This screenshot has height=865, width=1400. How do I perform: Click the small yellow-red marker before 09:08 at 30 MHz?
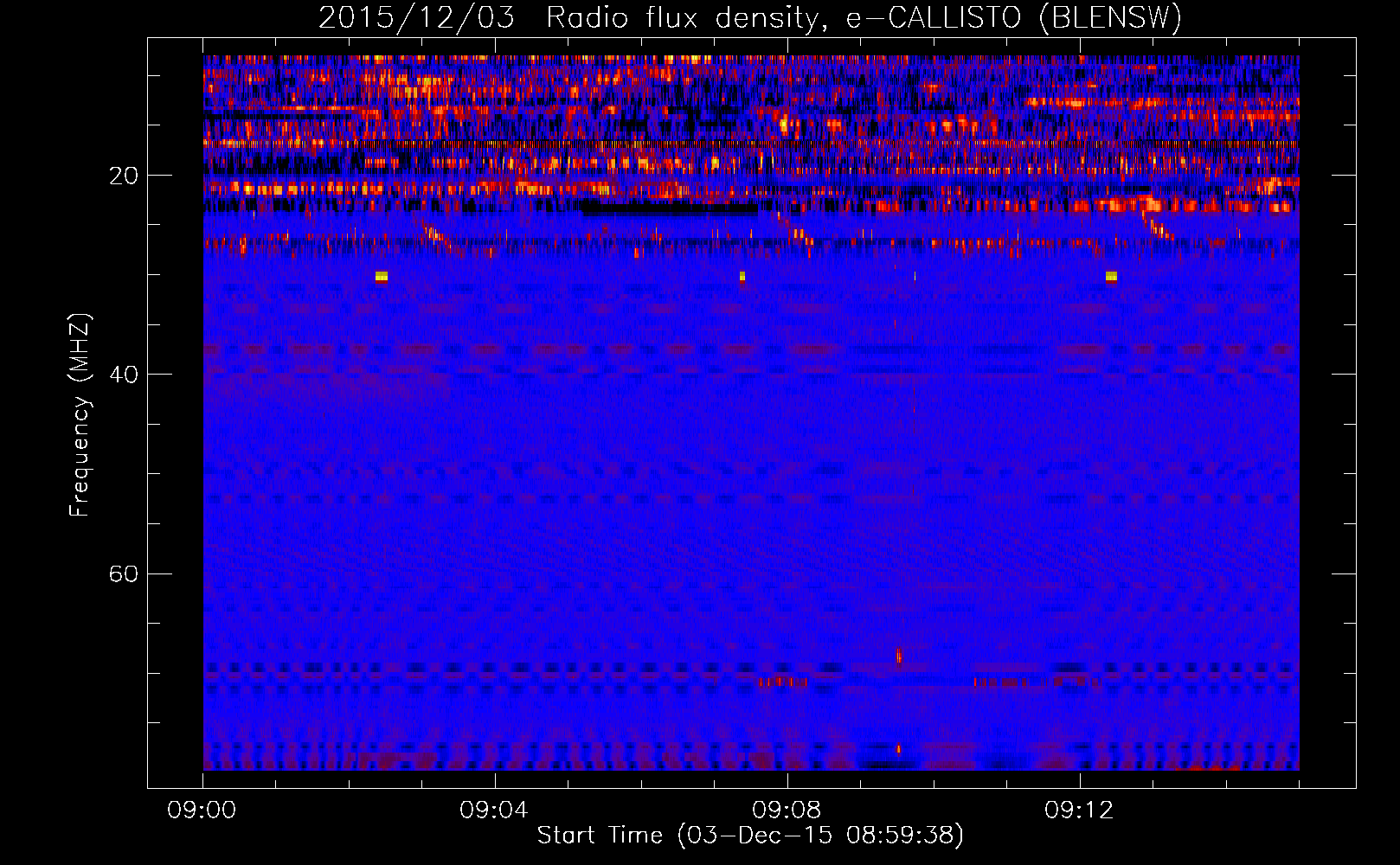[742, 277]
